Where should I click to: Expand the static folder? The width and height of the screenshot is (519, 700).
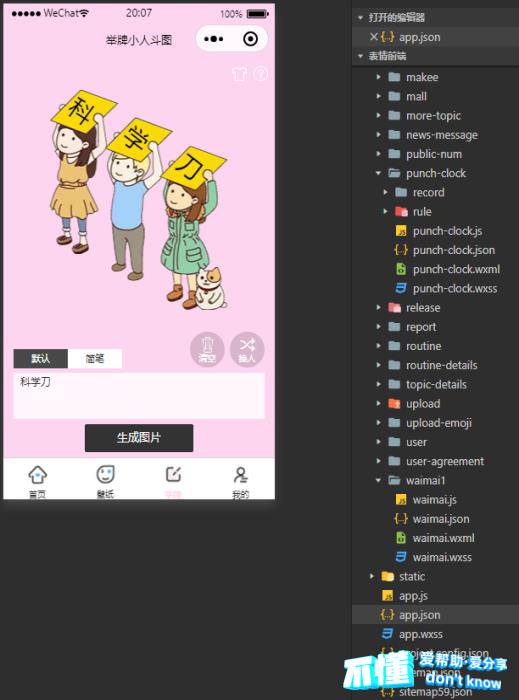pyautogui.click(x=372, y=576)
